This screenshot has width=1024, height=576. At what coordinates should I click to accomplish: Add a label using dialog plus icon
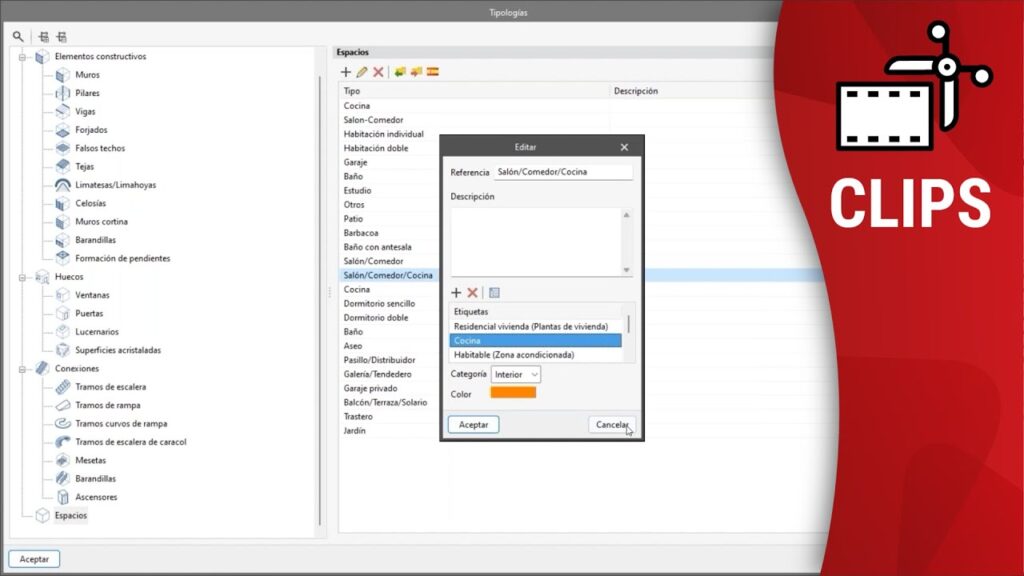457,293
